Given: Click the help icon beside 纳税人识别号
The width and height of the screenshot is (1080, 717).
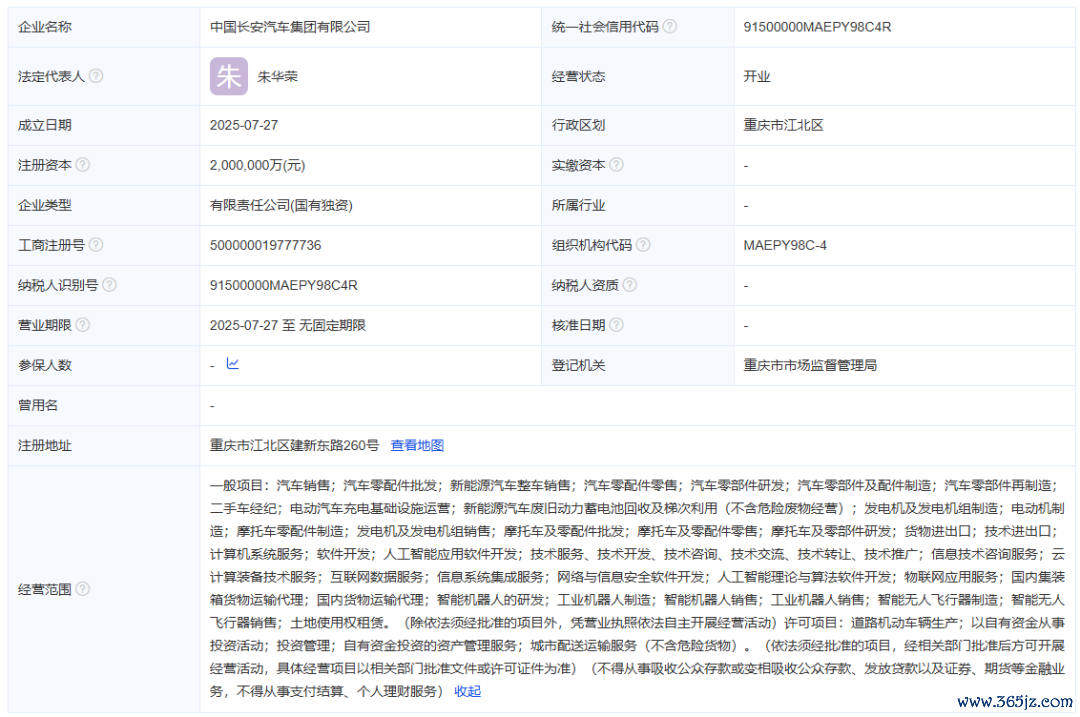Looking at the screenshot, I should (110, 284).
